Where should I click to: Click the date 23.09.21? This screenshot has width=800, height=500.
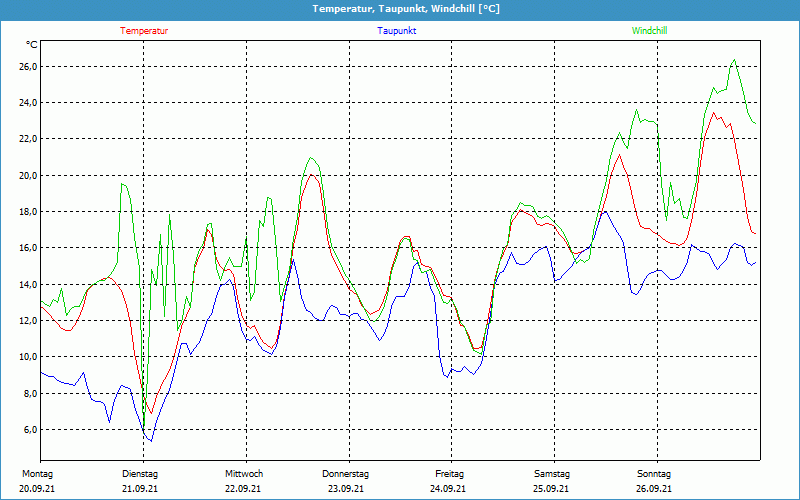coord(346,489)
